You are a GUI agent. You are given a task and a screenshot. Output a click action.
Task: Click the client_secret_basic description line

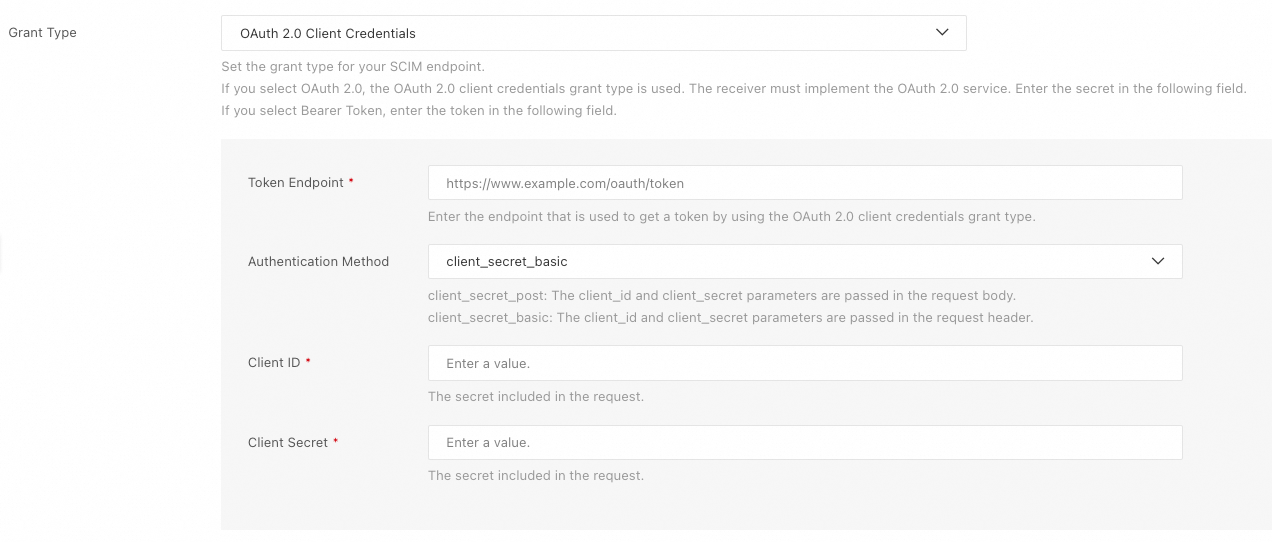pyautogui.click(x=730, y=318)
